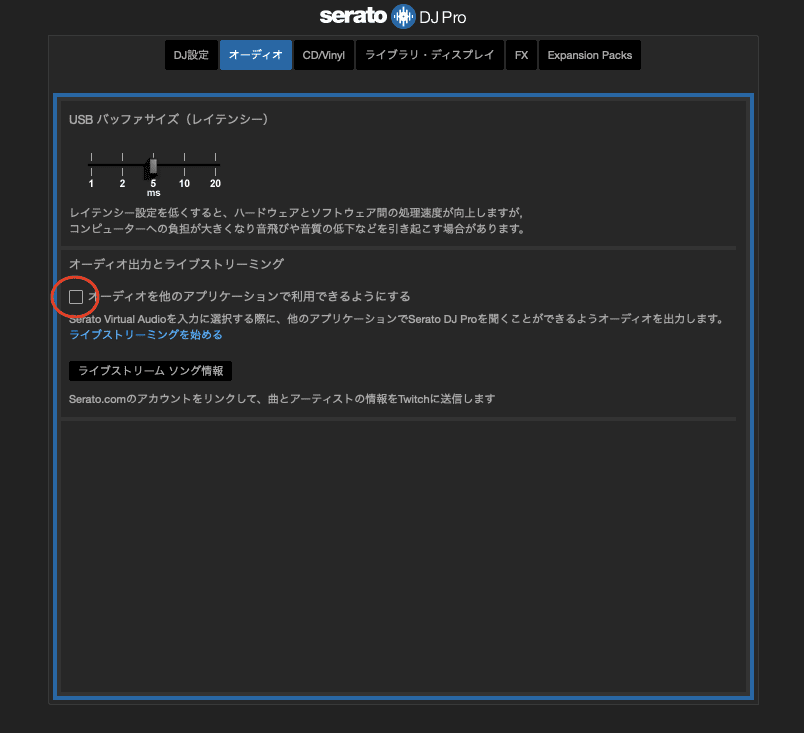
Task: Click the 20 ms label under the buffer slider
Action: (215, 184)
